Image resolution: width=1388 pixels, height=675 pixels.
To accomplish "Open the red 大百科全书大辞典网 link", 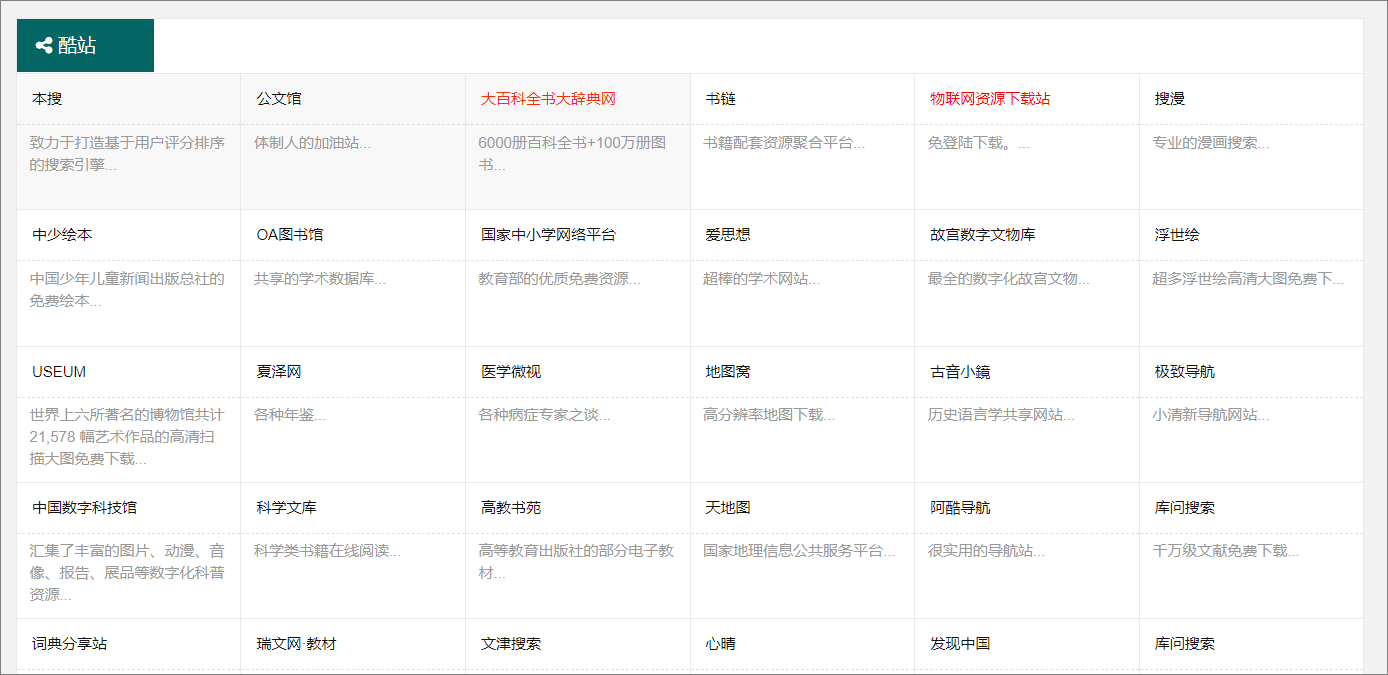I will pyautogui.click(x=547, y=98).
